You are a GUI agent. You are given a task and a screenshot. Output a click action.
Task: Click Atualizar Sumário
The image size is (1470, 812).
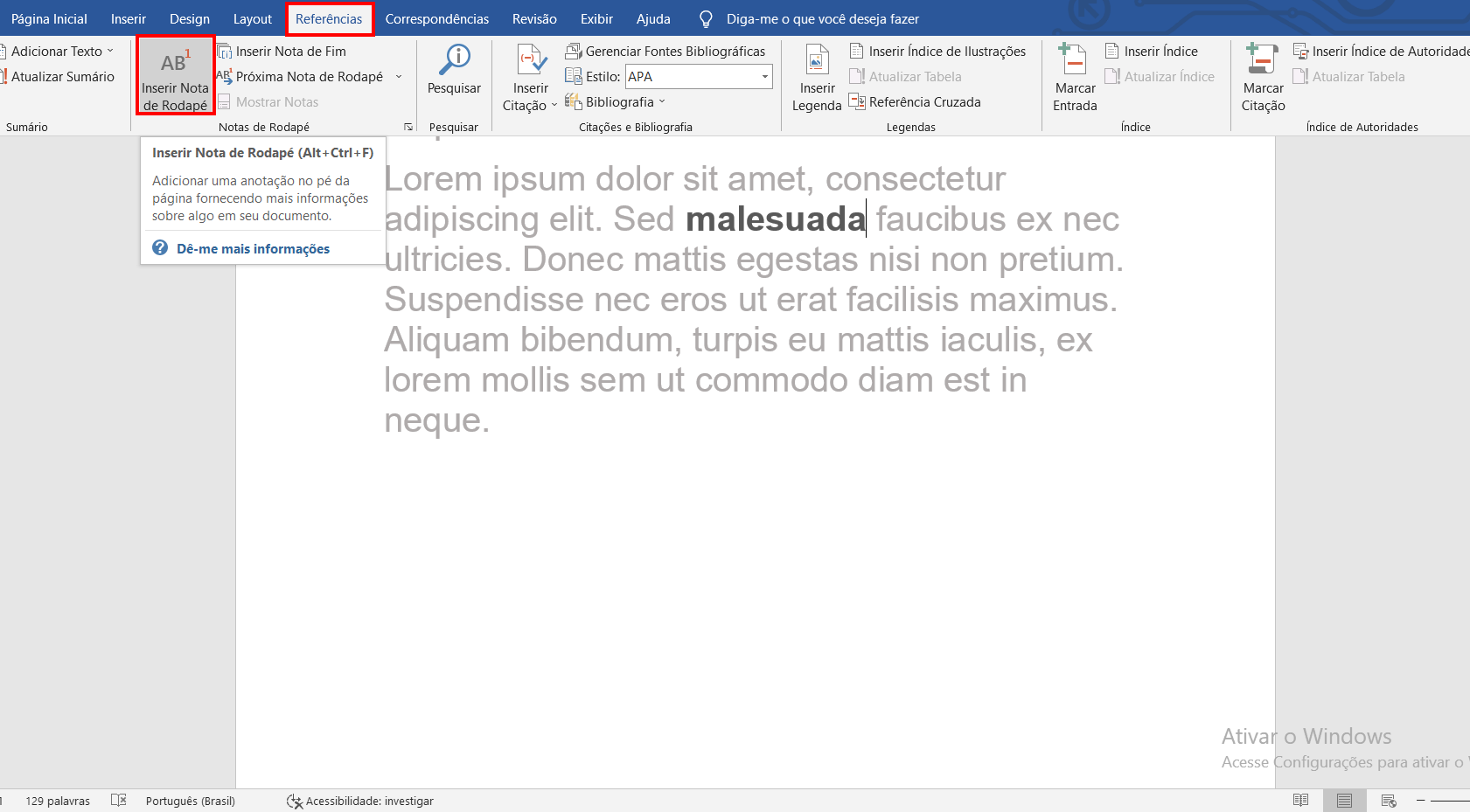click(58, 77)
